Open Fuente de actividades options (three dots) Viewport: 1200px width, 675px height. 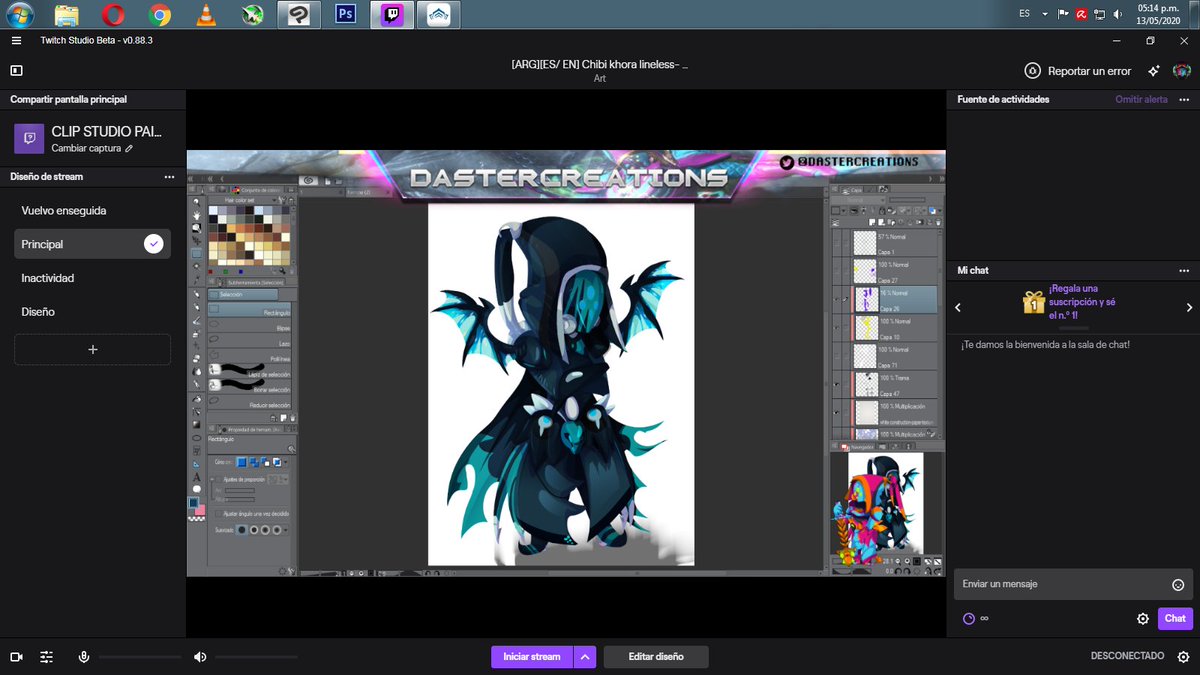click(1184, 100)
